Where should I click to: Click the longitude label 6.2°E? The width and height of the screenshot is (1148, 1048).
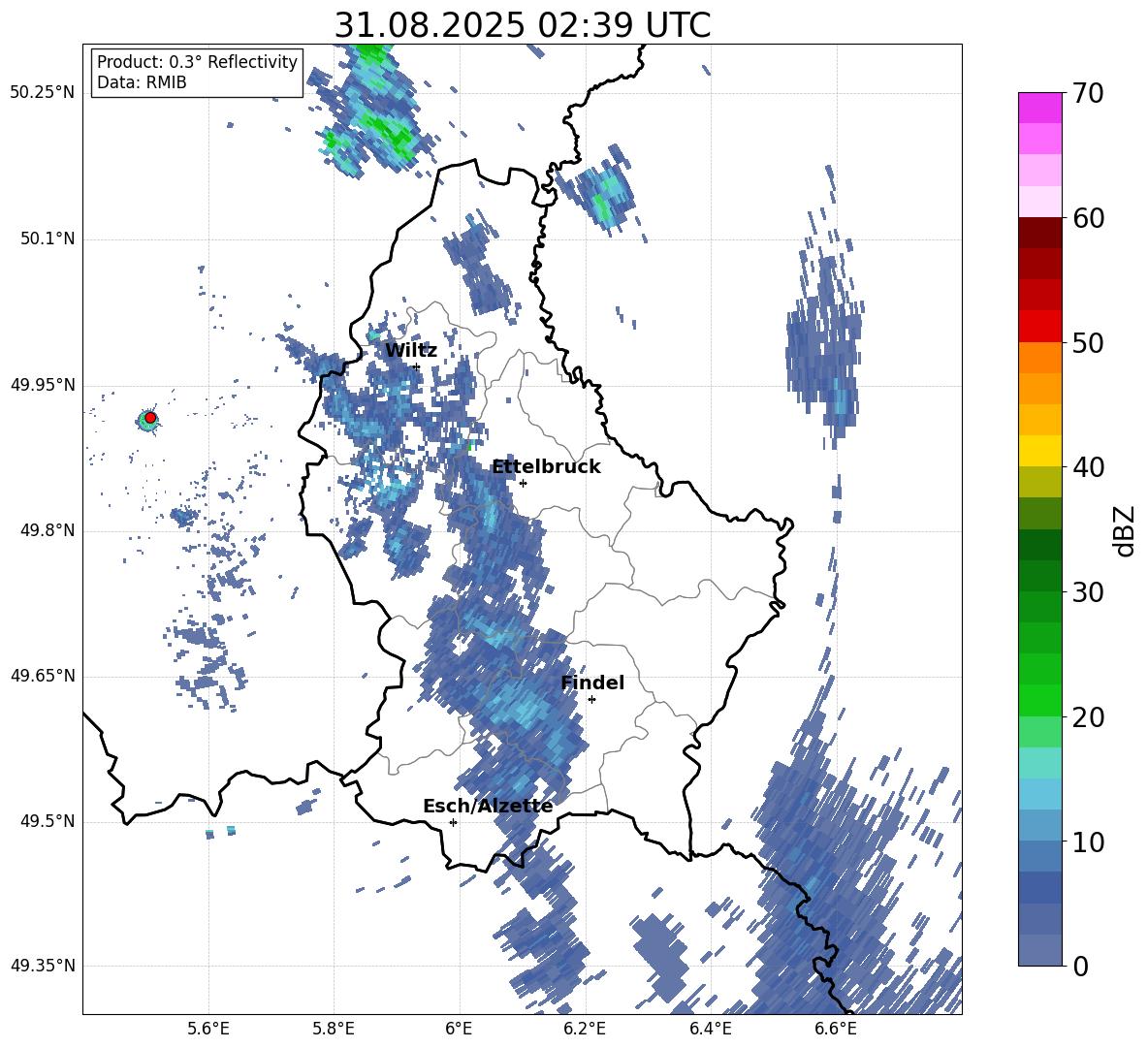click(585, 1029)
